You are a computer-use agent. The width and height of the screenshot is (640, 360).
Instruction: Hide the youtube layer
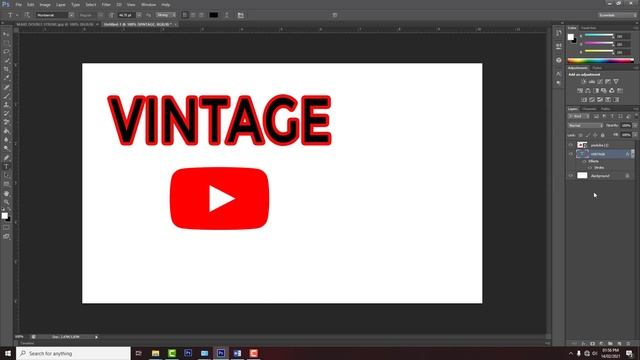point(571,145)
